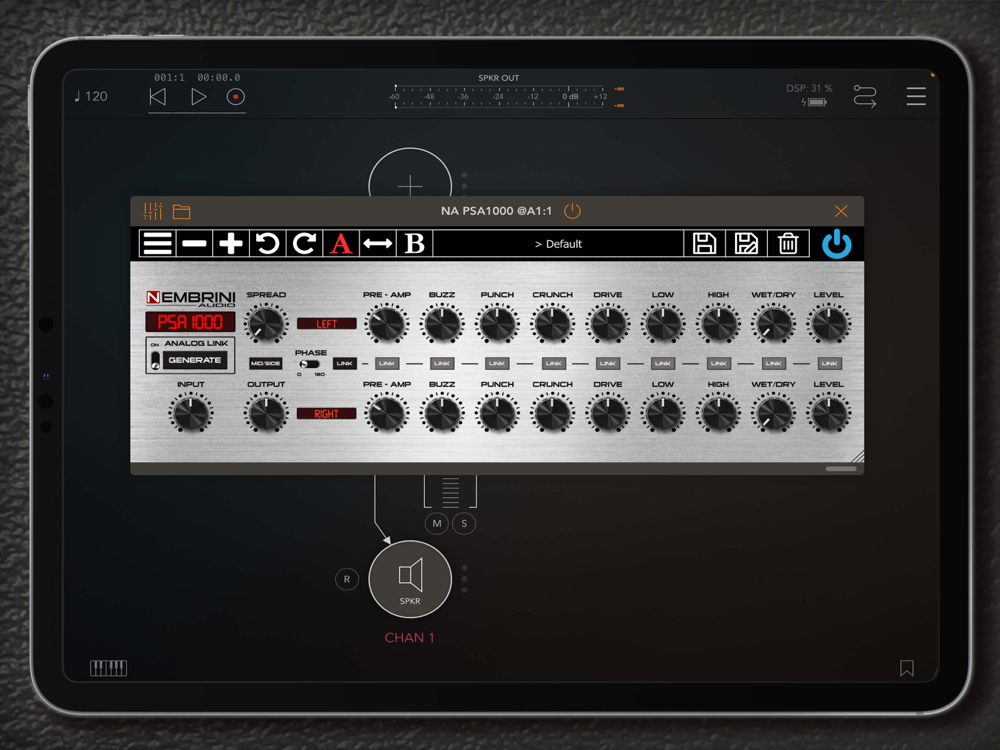Viewport: 1000px width, 750px height.
Task: Click the LINK button under left HIGH
Action: (719, 364)
